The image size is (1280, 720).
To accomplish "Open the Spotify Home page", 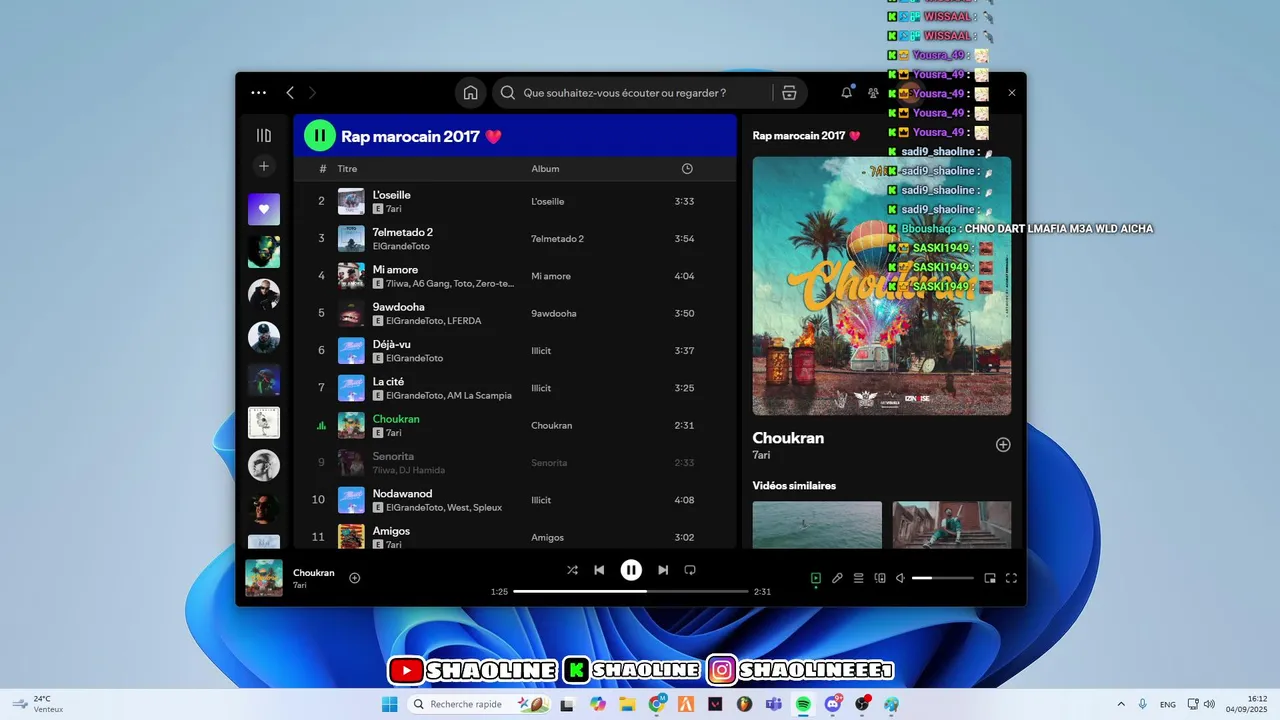I will coord(470,93).
